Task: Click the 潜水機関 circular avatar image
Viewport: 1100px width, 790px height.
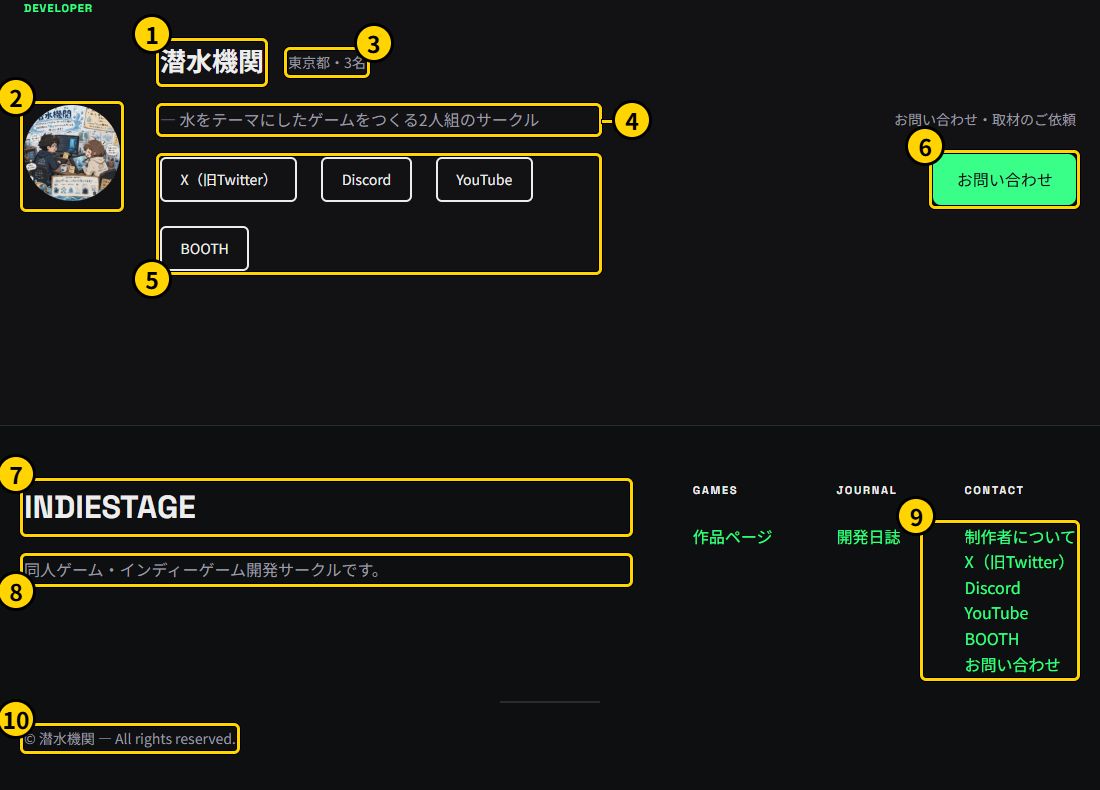Action: click(x=72, y=153)
